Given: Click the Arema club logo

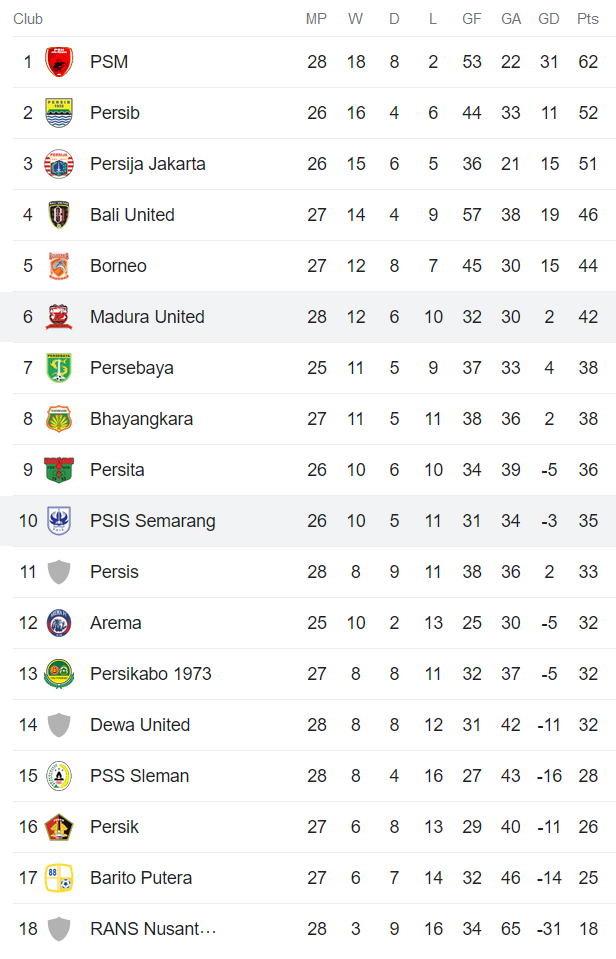Looking at the screenshot, I should 59,622.
